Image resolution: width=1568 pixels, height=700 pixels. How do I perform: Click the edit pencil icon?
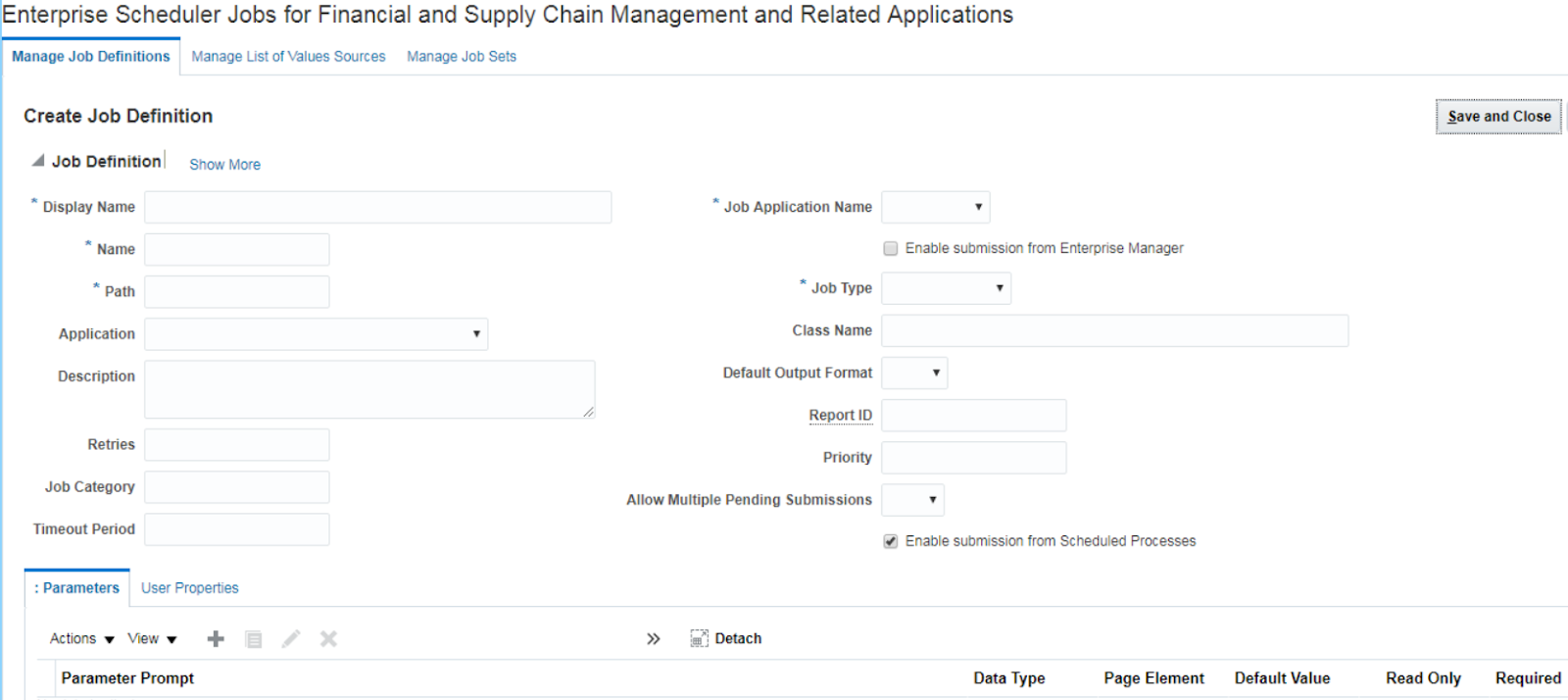pyautogui.click(x=291, y=639)
